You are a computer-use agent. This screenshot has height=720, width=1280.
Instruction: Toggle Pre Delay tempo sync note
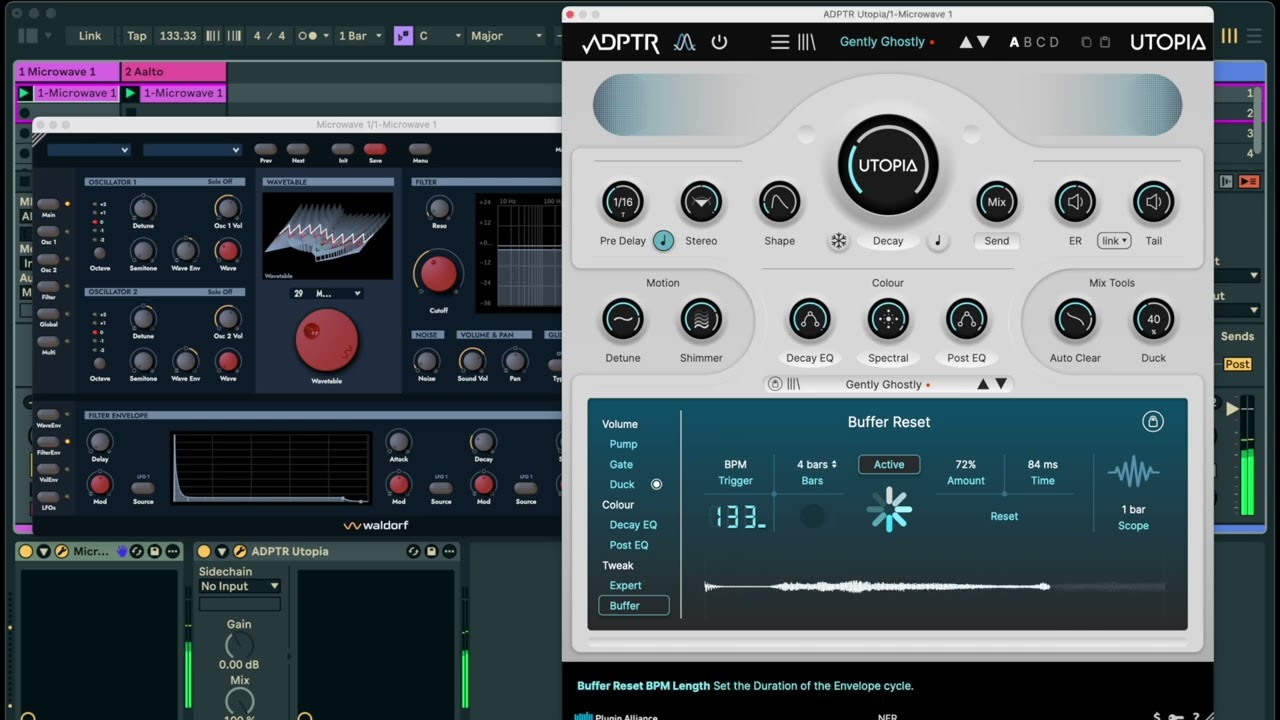tap(663, 240)
